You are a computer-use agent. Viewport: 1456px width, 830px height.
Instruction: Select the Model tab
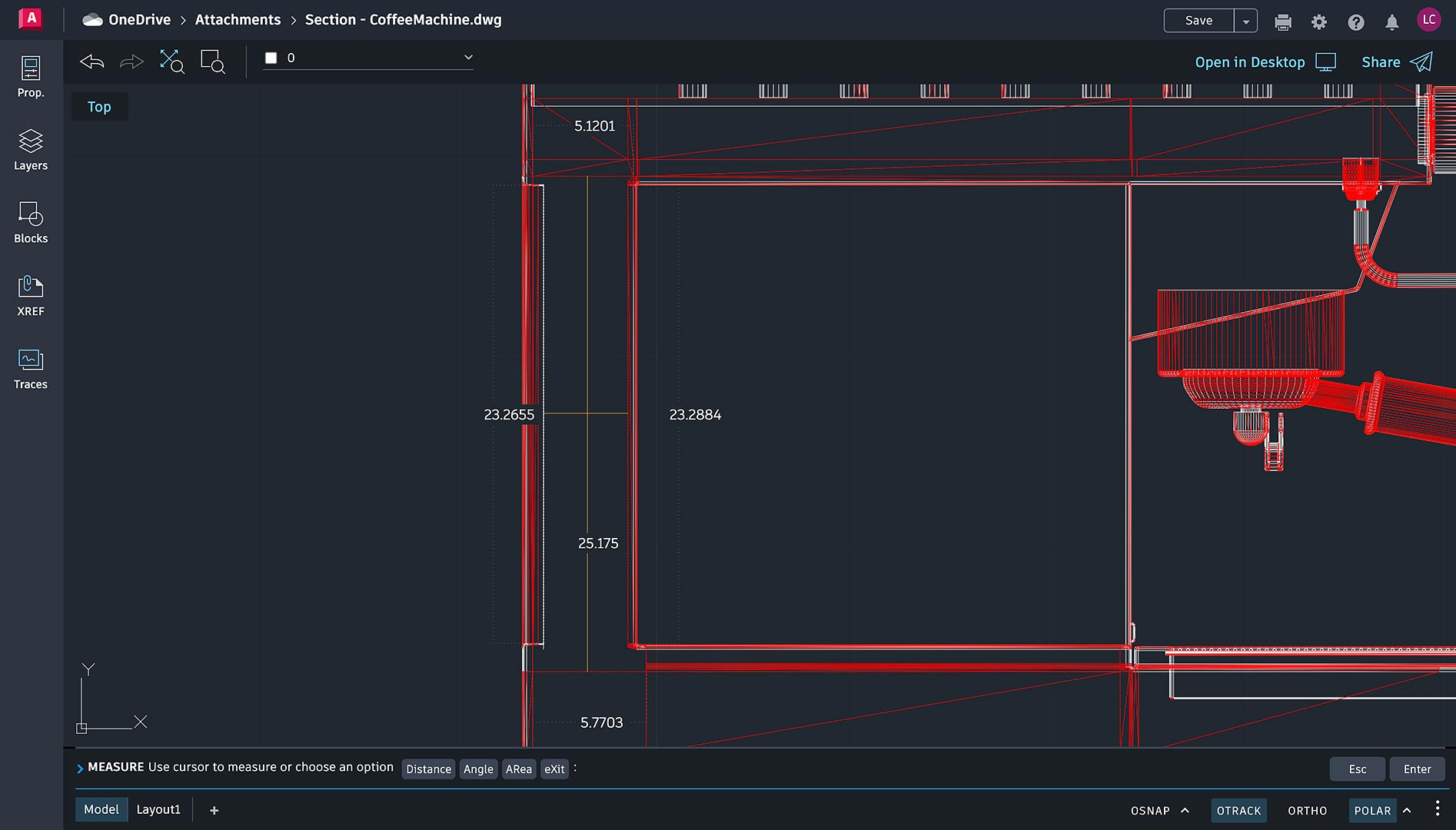coord(101,809)
